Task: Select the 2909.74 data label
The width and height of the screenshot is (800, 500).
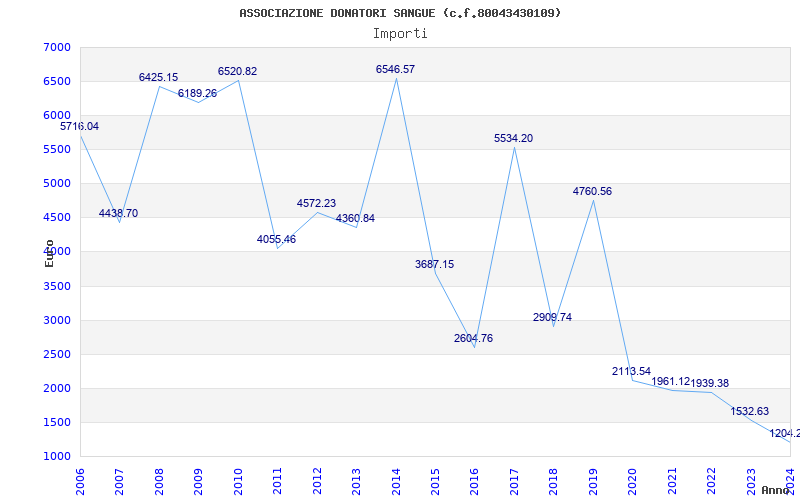Action: coord(553,317)
